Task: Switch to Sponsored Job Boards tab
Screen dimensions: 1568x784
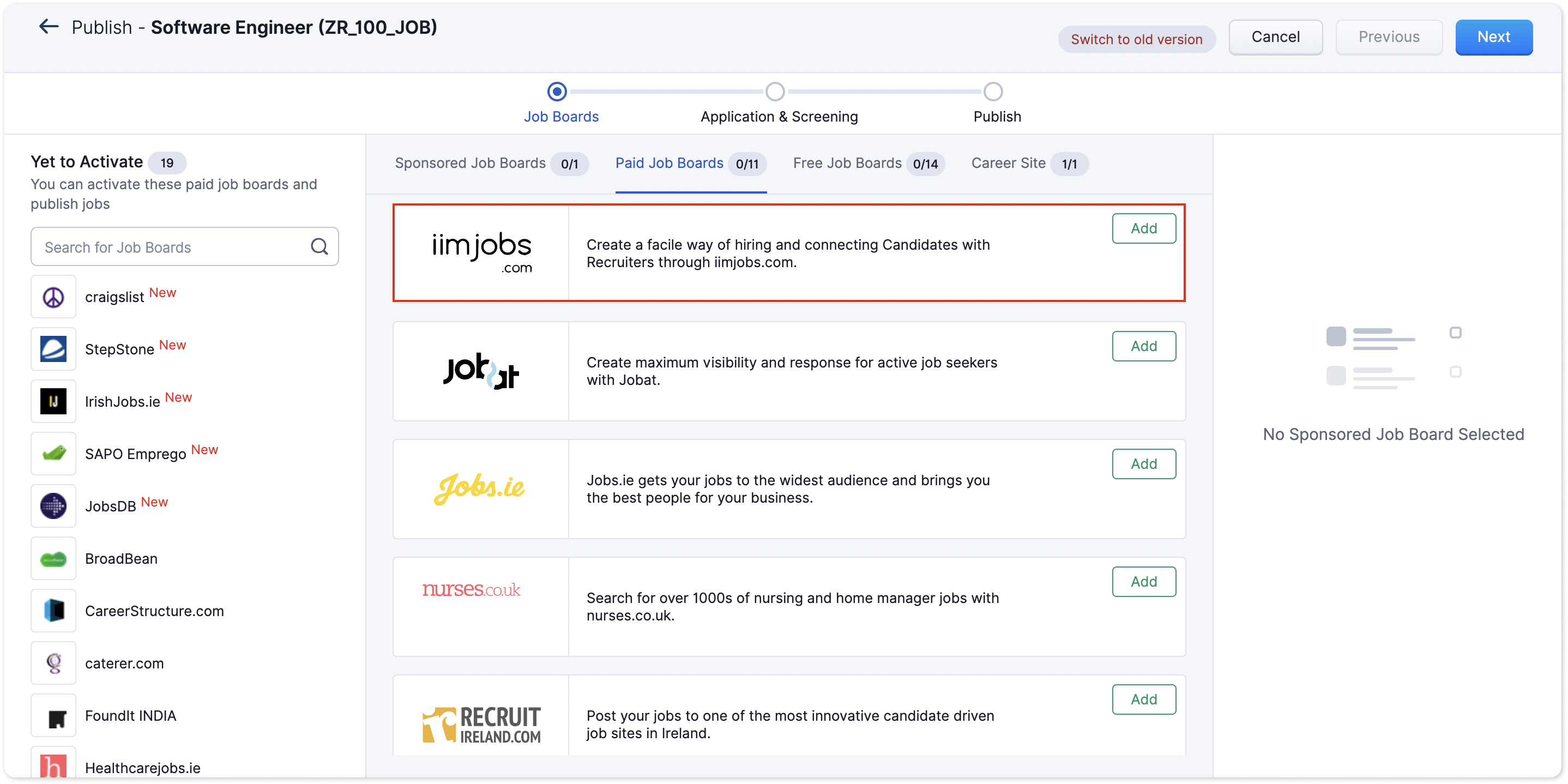Action: point(470,163)
